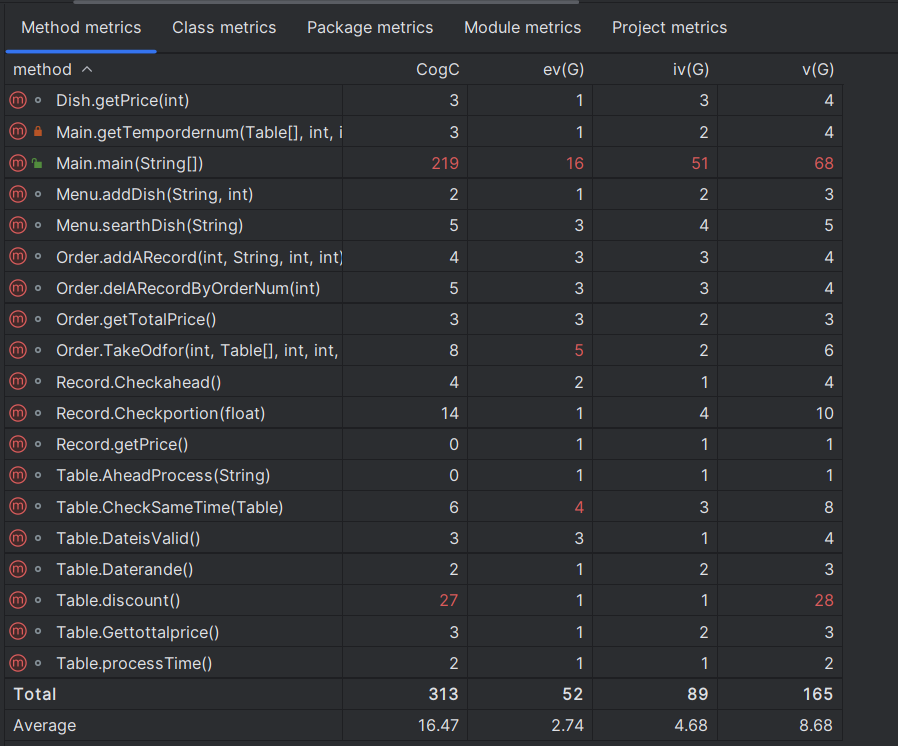Select the Main.main(String[]) row
The image size is (898, 746).
tap(136, 163)
